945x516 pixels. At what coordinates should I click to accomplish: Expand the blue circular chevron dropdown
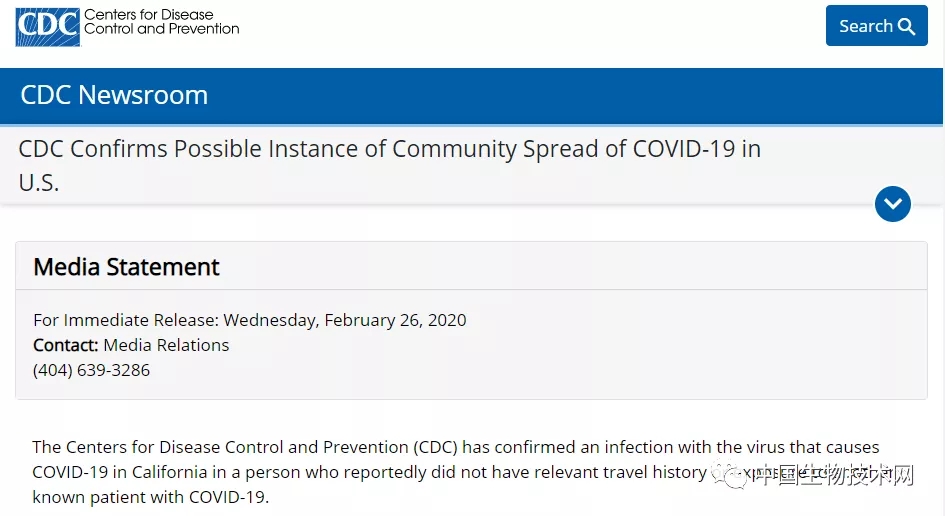pyautogui.click(x=893, y=204)
